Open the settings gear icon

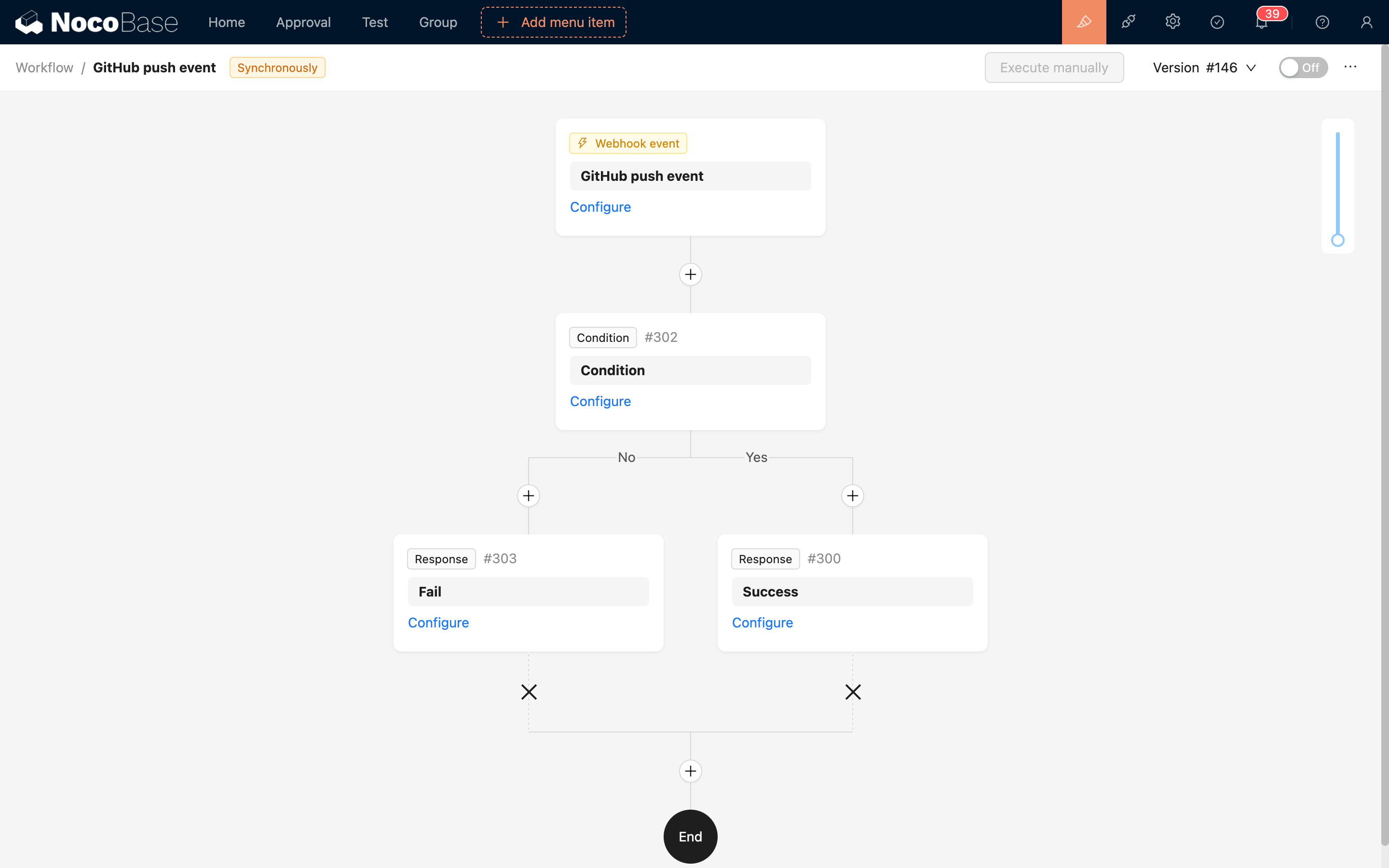click(1172, 22)
